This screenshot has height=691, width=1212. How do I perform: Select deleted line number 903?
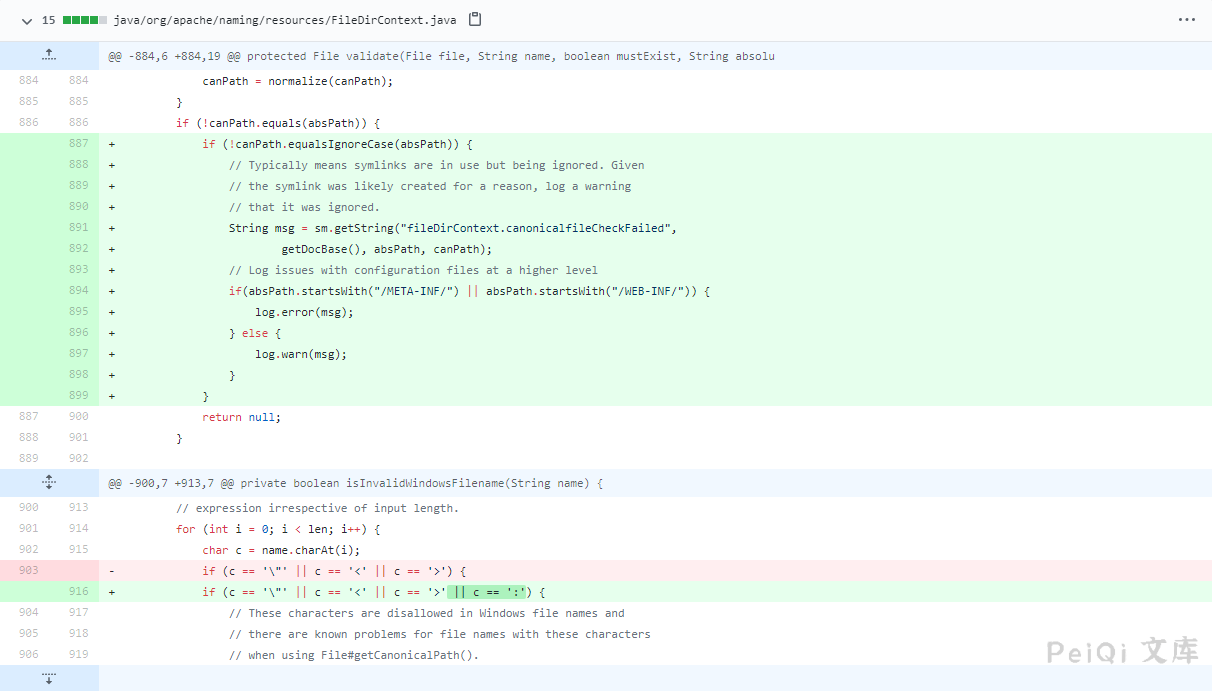coord(28,571)
